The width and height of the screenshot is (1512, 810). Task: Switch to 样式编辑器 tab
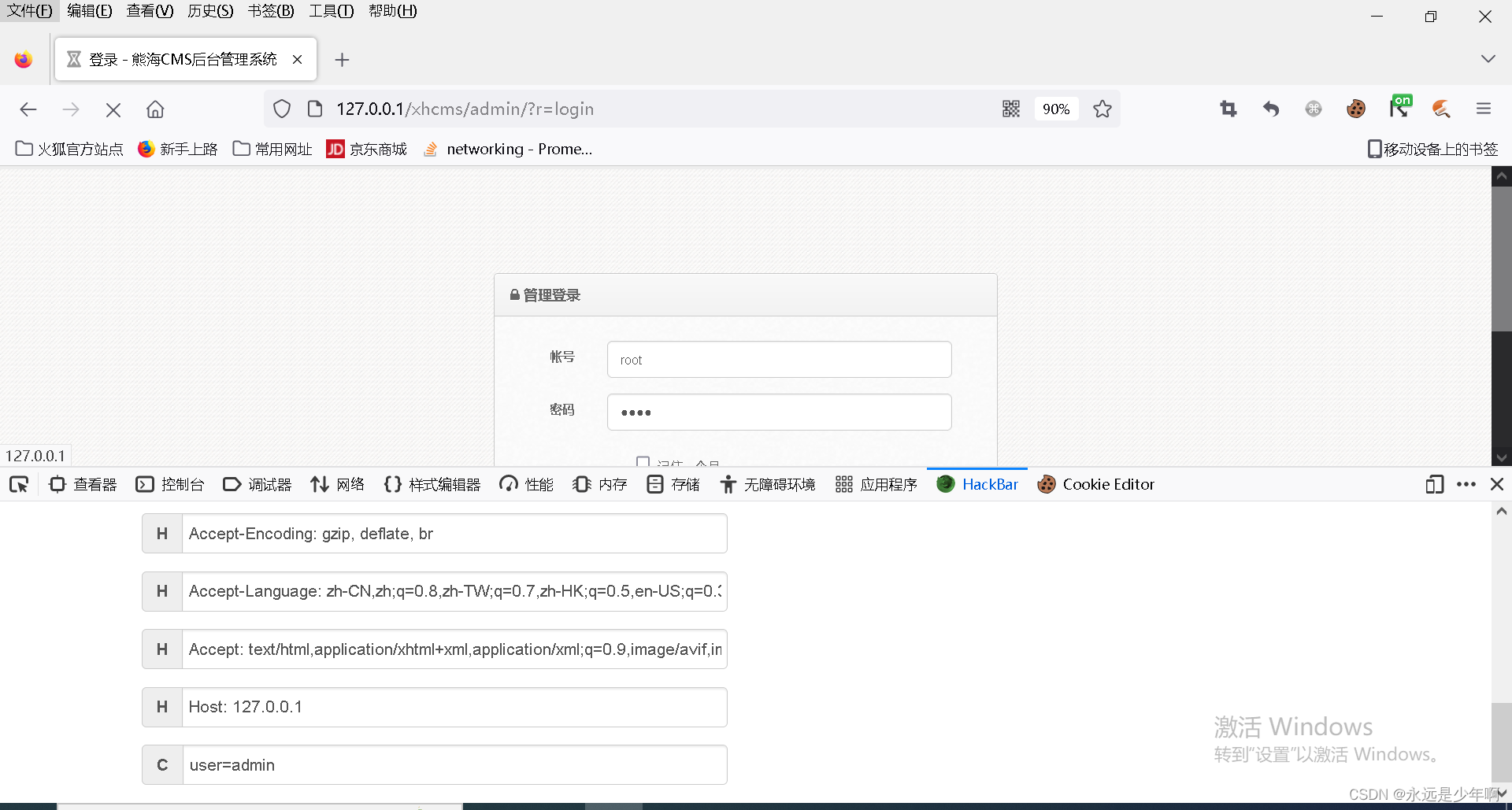tap(432, 484)
